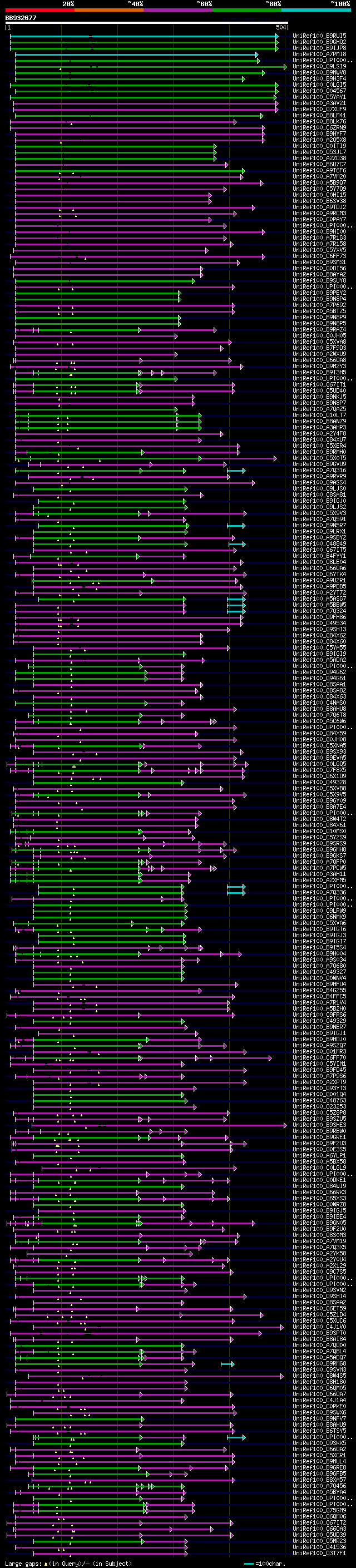356x1568 pixels.
Task: Select hit label UniRef100_B9SMS1
Action: click(319, 263)
